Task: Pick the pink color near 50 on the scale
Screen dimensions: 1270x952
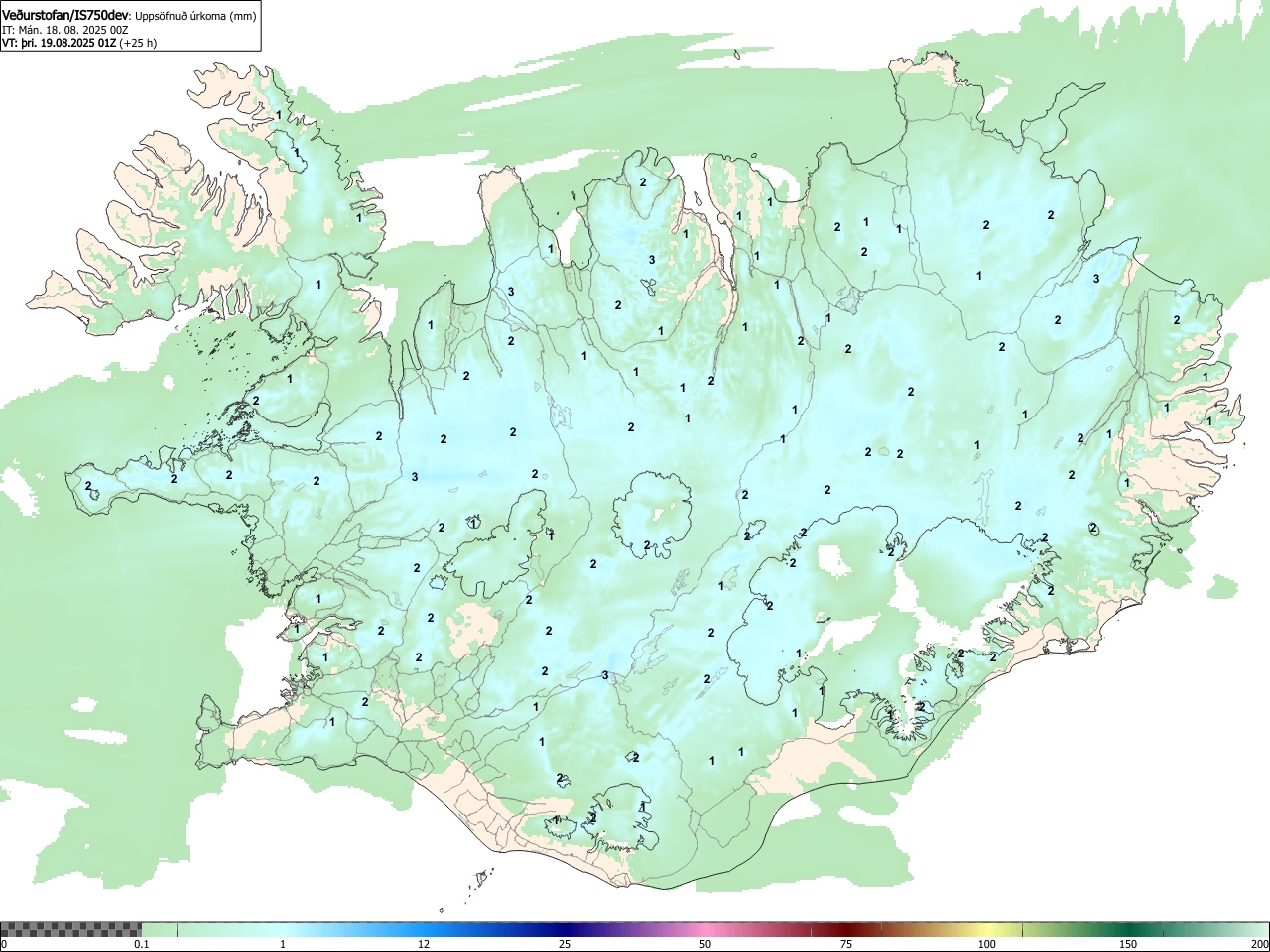Action: tap(704, 929)
